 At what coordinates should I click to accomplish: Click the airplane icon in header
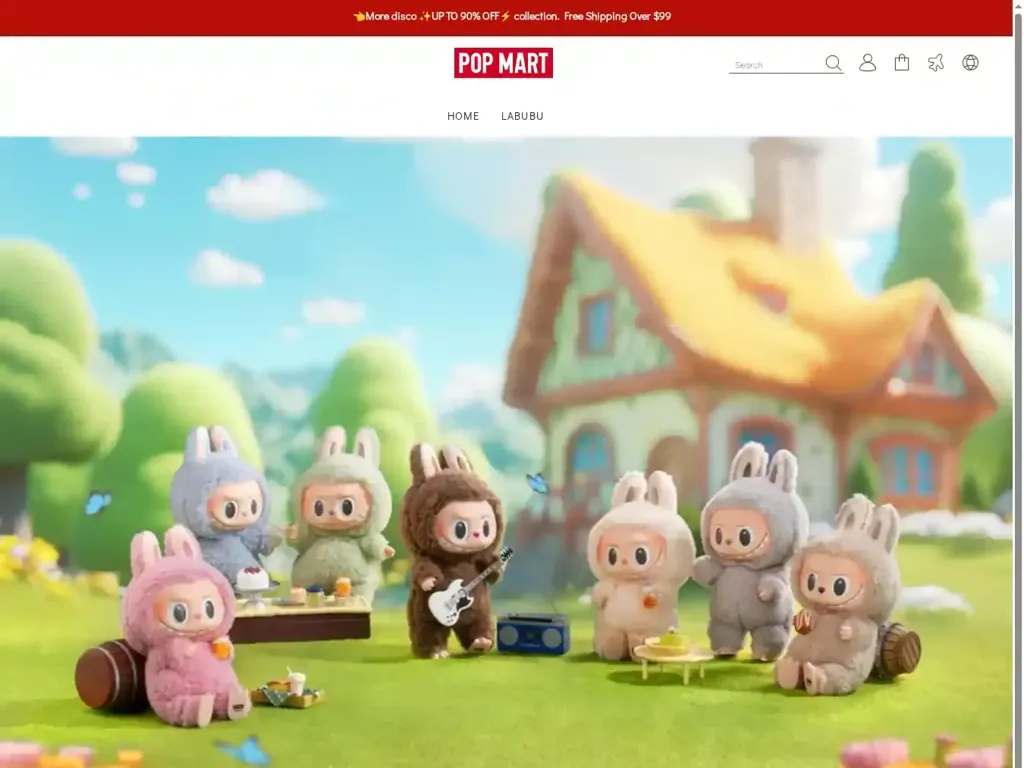point(936,63)
